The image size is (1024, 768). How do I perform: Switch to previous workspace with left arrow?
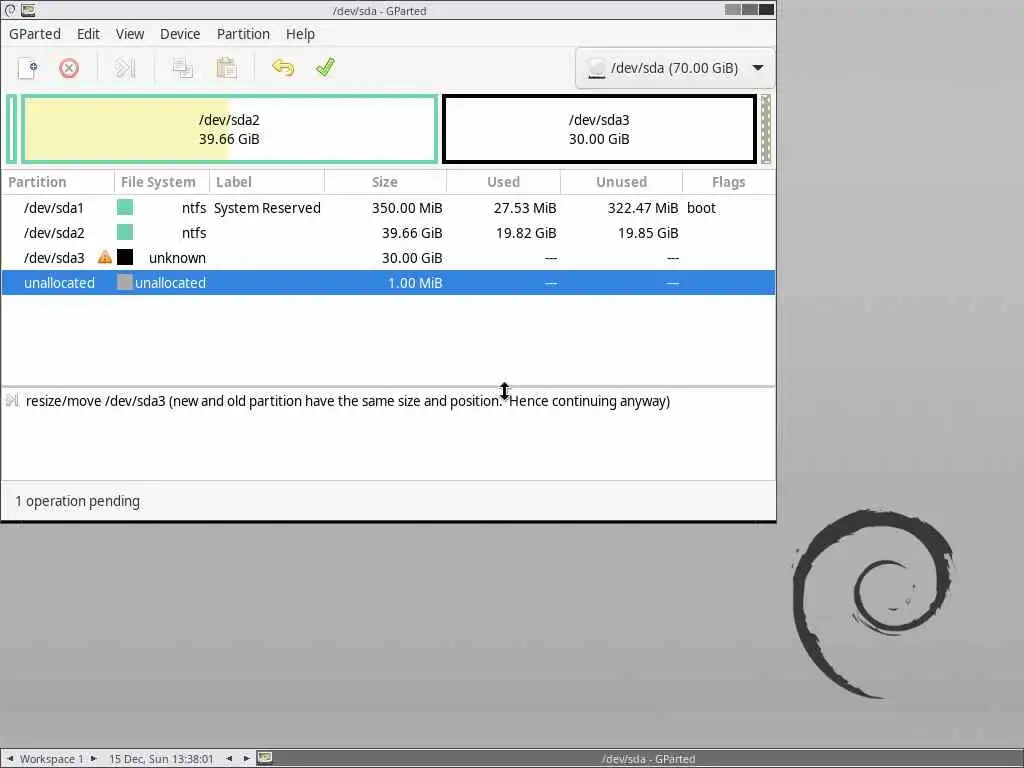10,758
